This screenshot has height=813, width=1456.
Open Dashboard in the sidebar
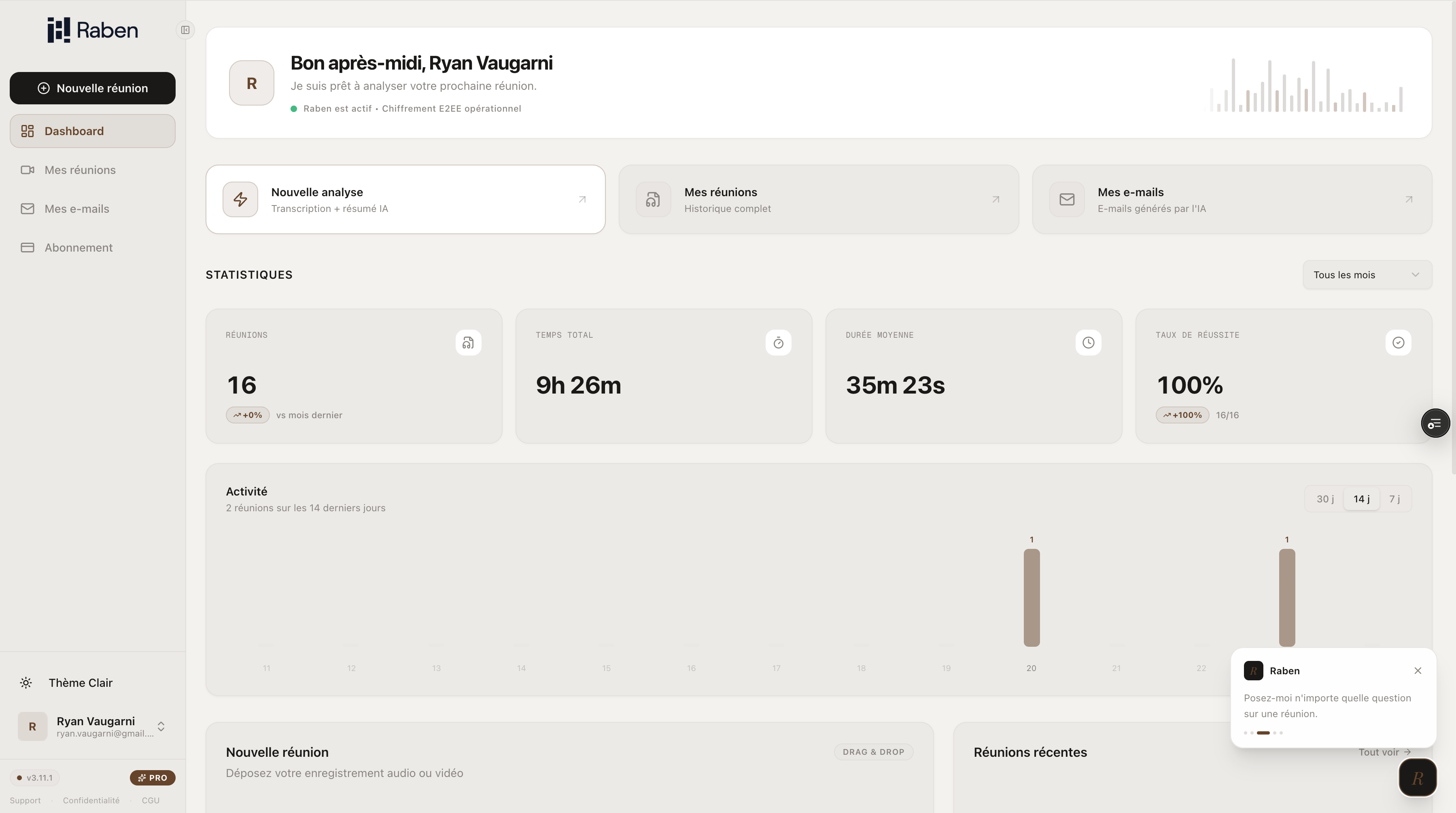click(x=93, y=131)
